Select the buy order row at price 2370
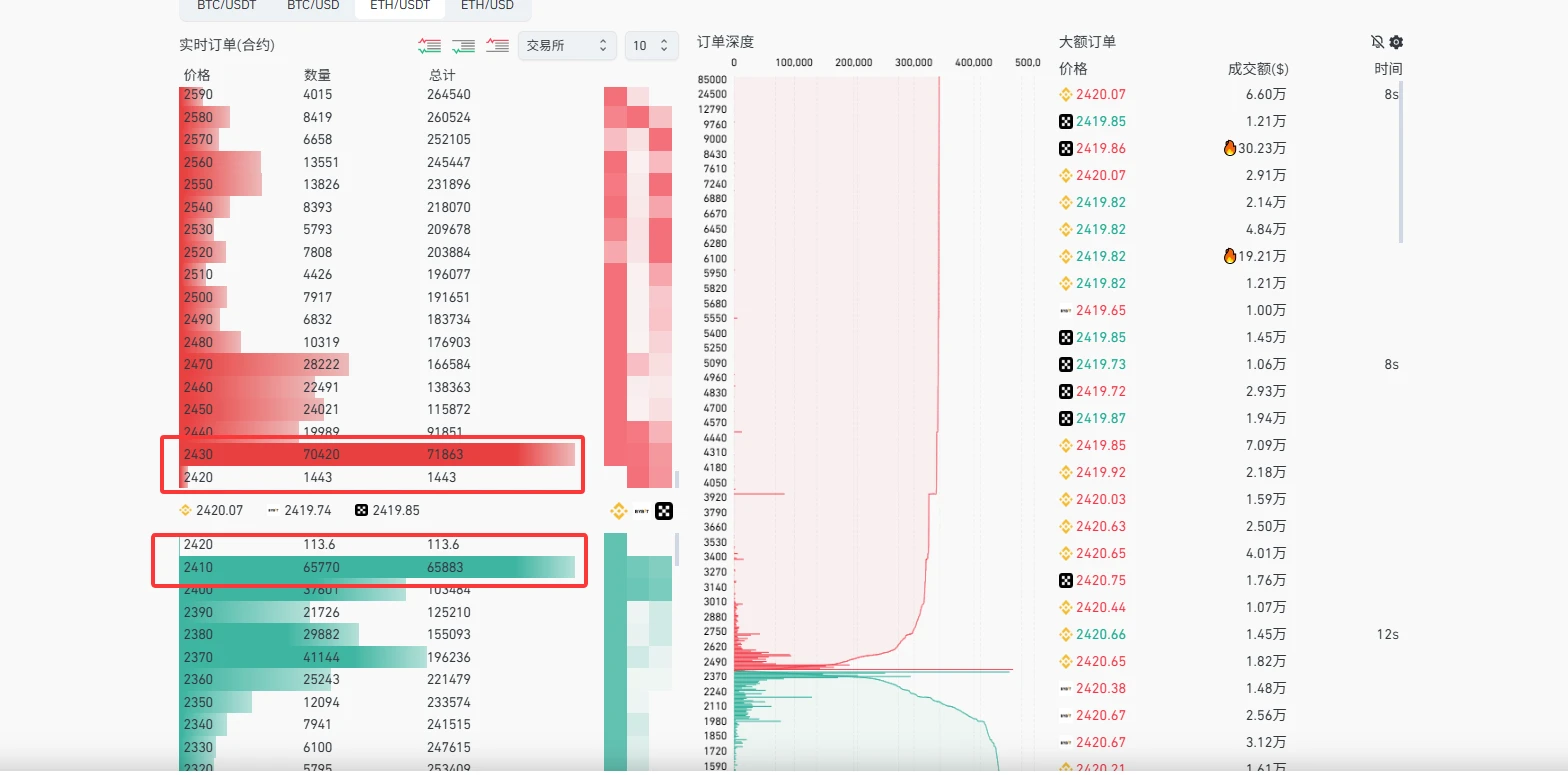This screenshot has width=1568, height=775. tap(377, 657)
